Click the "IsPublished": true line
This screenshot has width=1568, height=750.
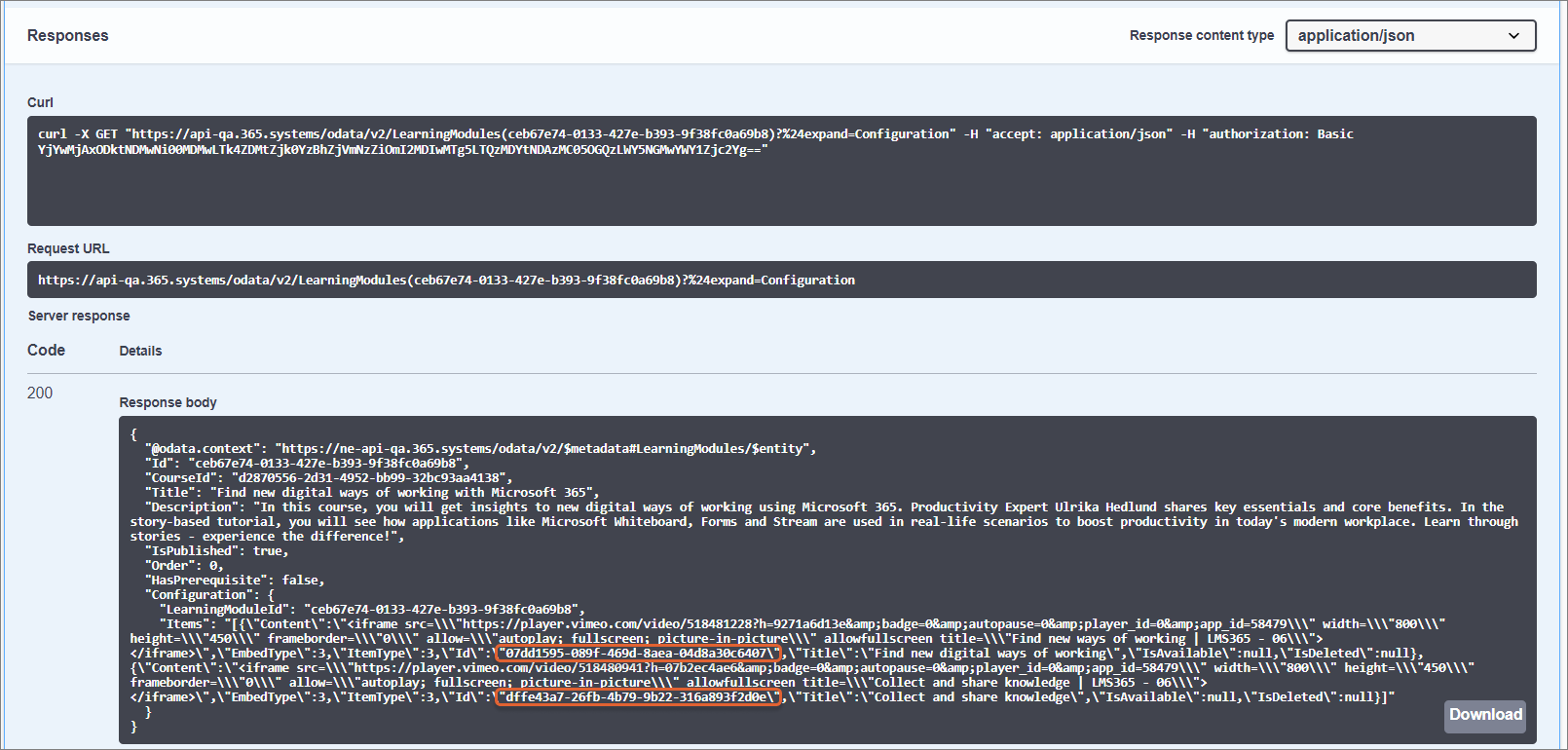click(216, 551)
